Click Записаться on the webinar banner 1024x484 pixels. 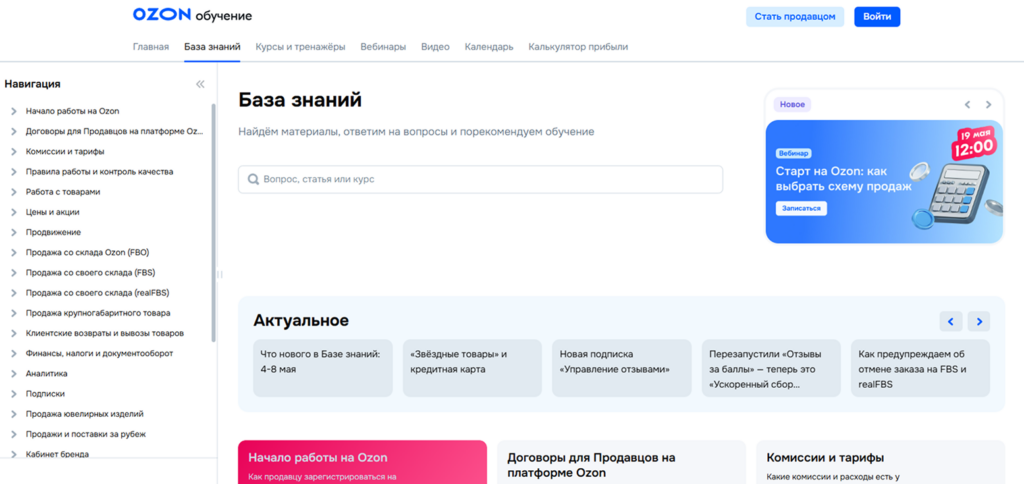[x=801, y=208]
